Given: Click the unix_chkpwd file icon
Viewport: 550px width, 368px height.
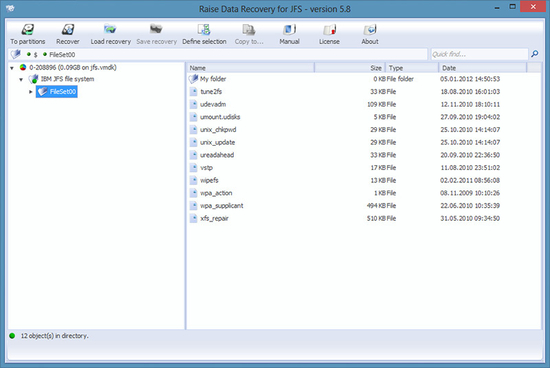Looking at the screenshot, I should point(193,129).
